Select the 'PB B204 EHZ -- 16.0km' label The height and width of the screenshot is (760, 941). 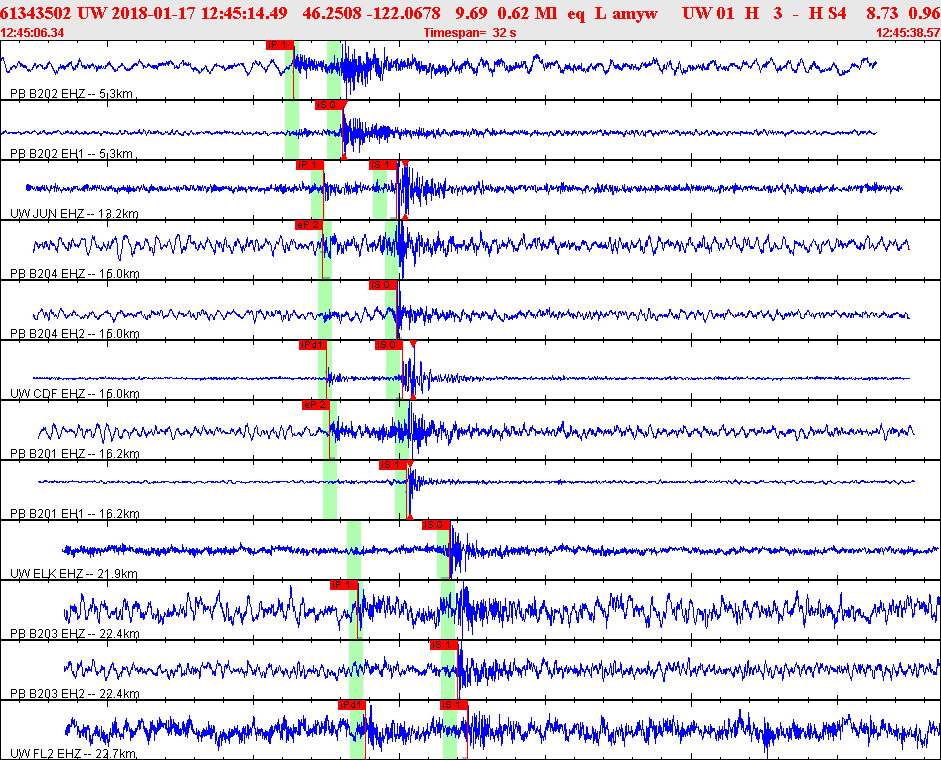pyautogui.click(x=75, y=274)
